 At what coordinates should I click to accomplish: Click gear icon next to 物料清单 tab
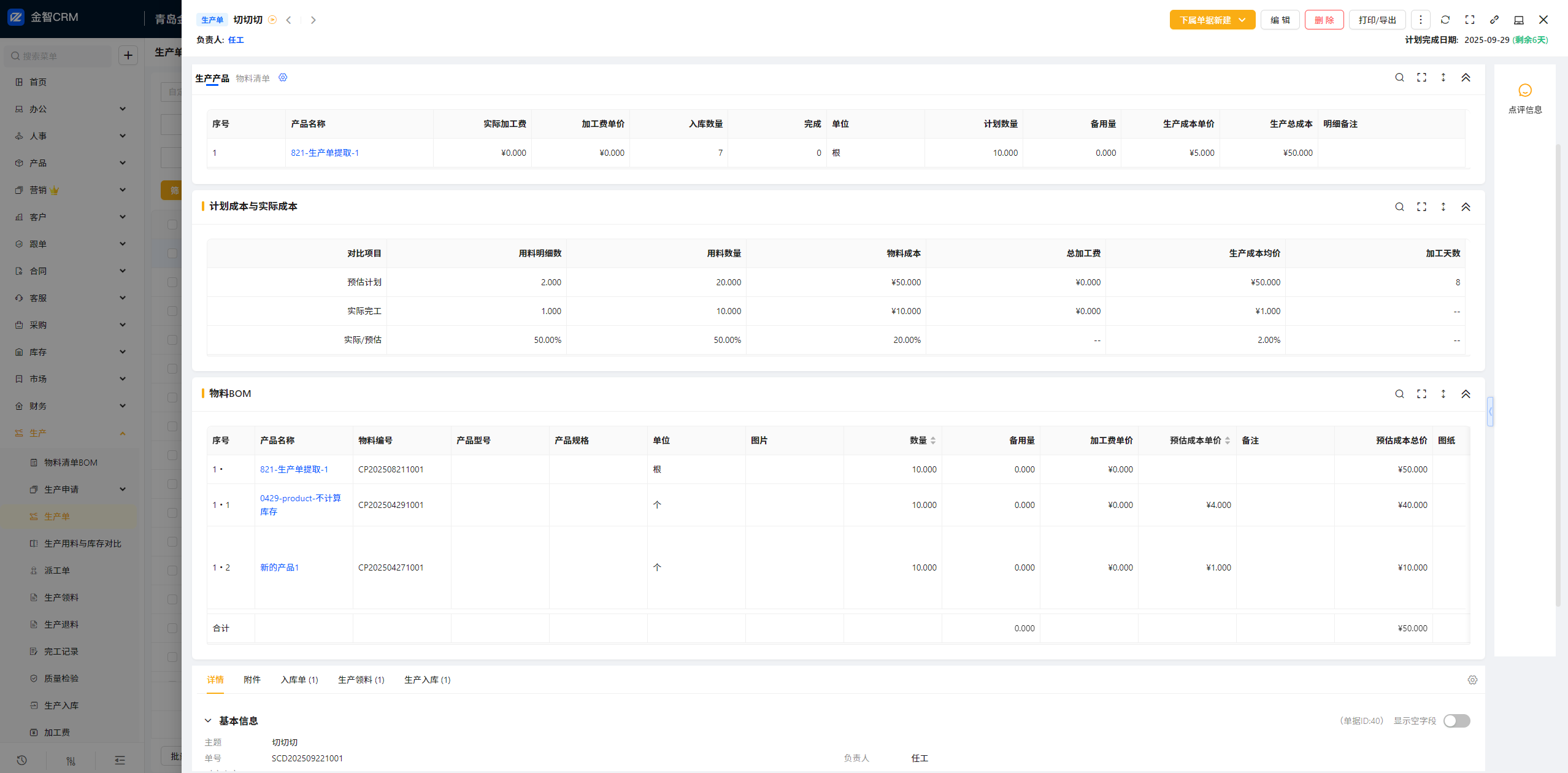(283, 78)
